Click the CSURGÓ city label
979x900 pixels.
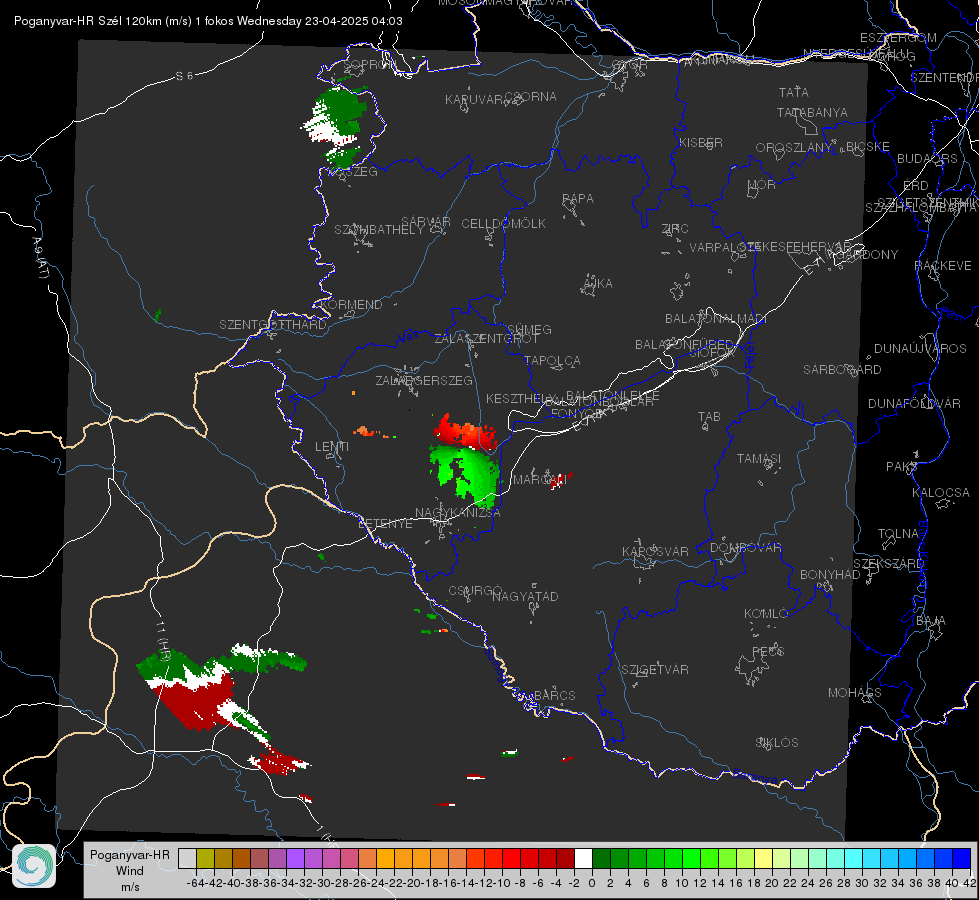pyautogui.click(x=475, y=591)
